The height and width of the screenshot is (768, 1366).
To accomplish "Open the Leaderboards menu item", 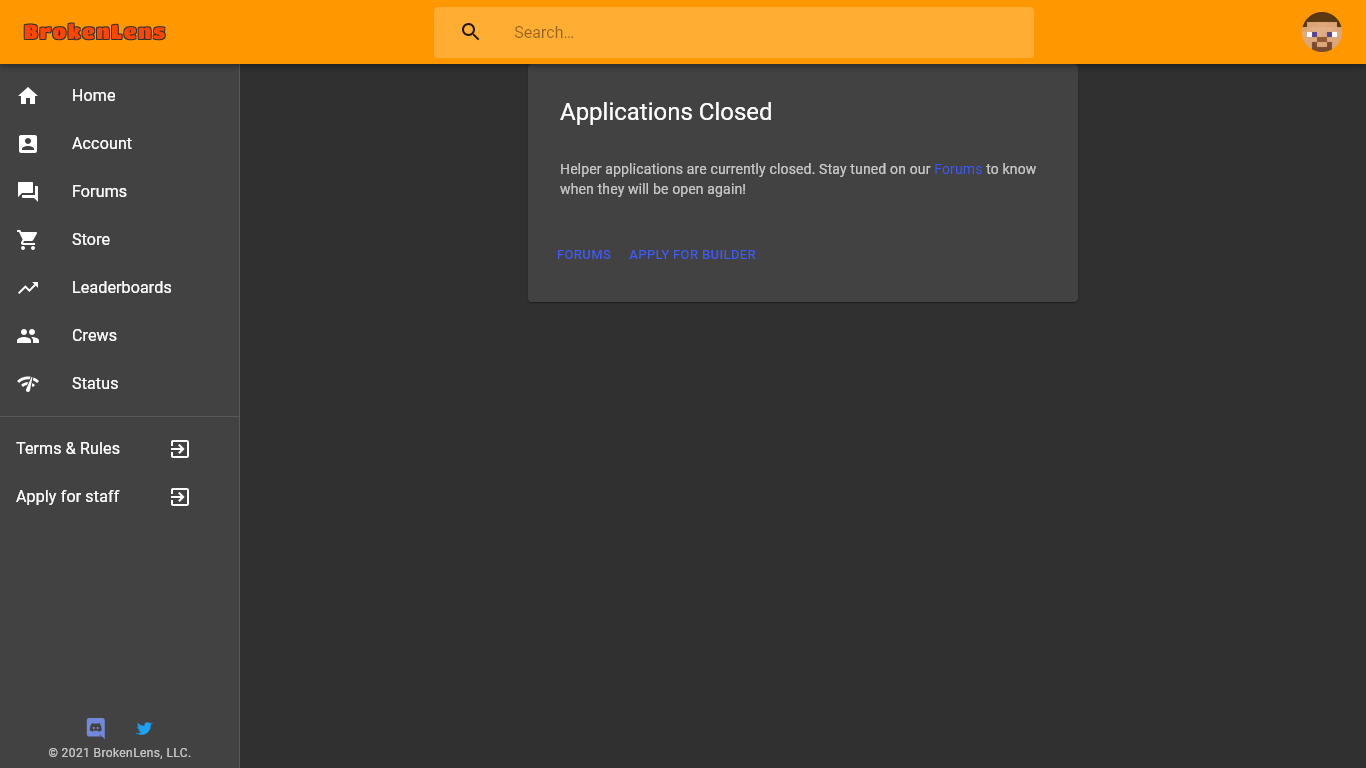I will [120, 288].
